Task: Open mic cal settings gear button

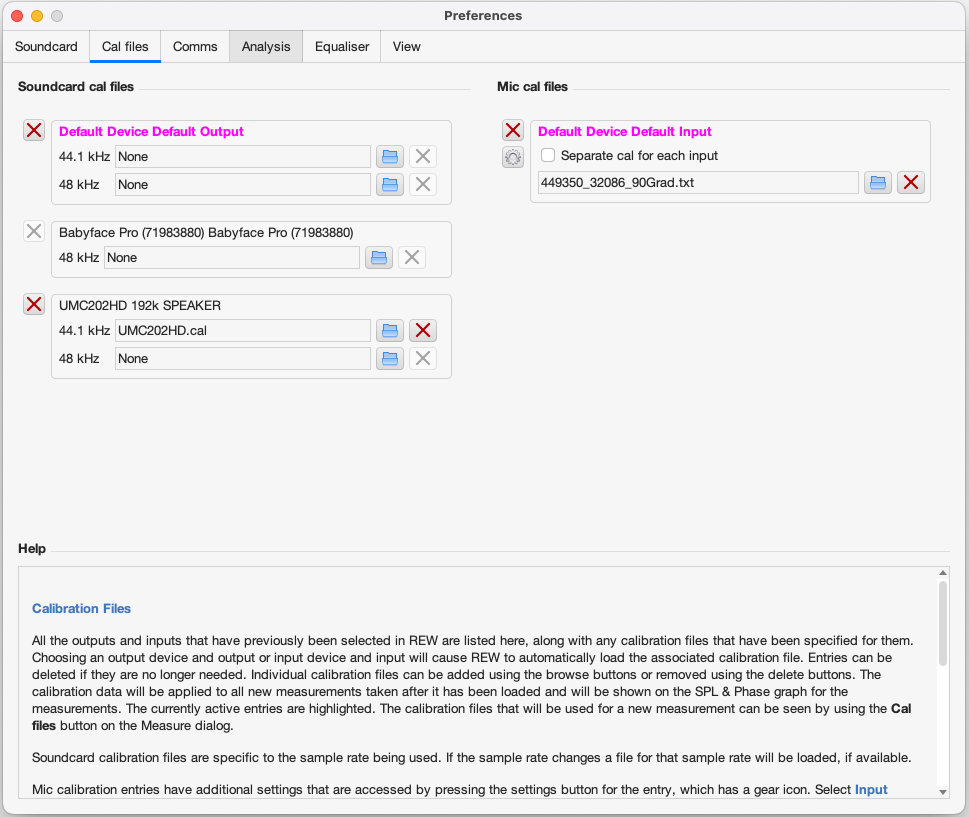Action: [x=513, y=156]
